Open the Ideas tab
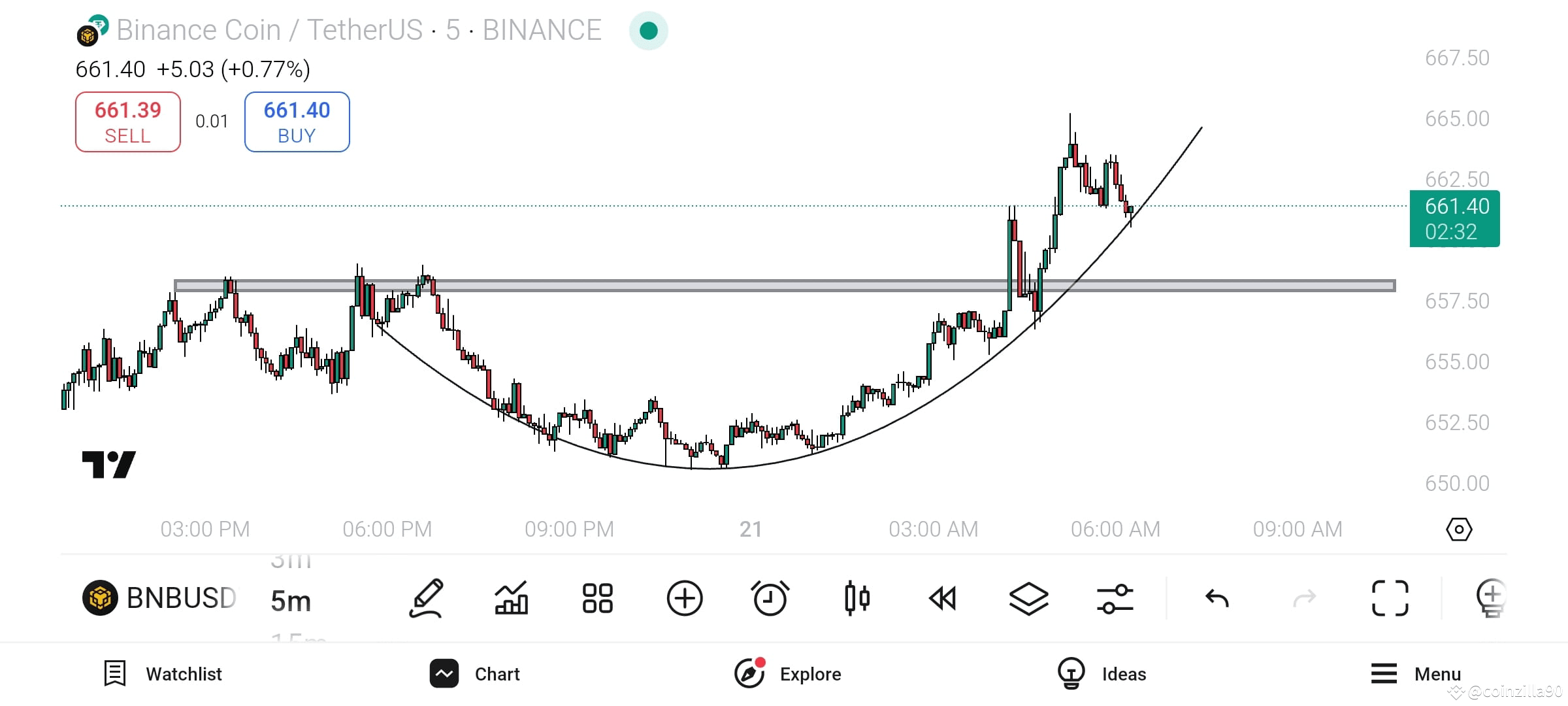The image size is (1568, 706). click(x=1102, y=674)
